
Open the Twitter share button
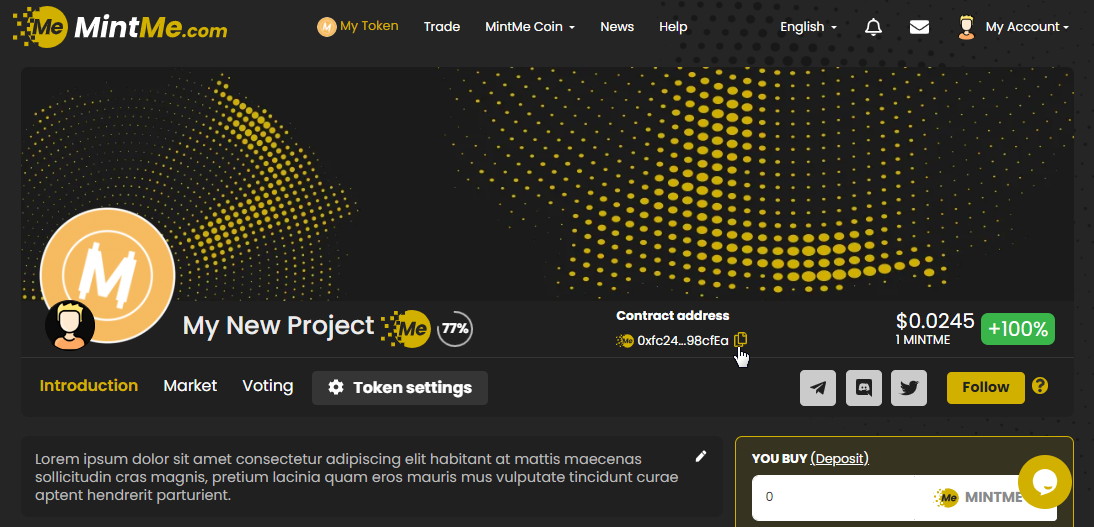(x=909, y=388)
